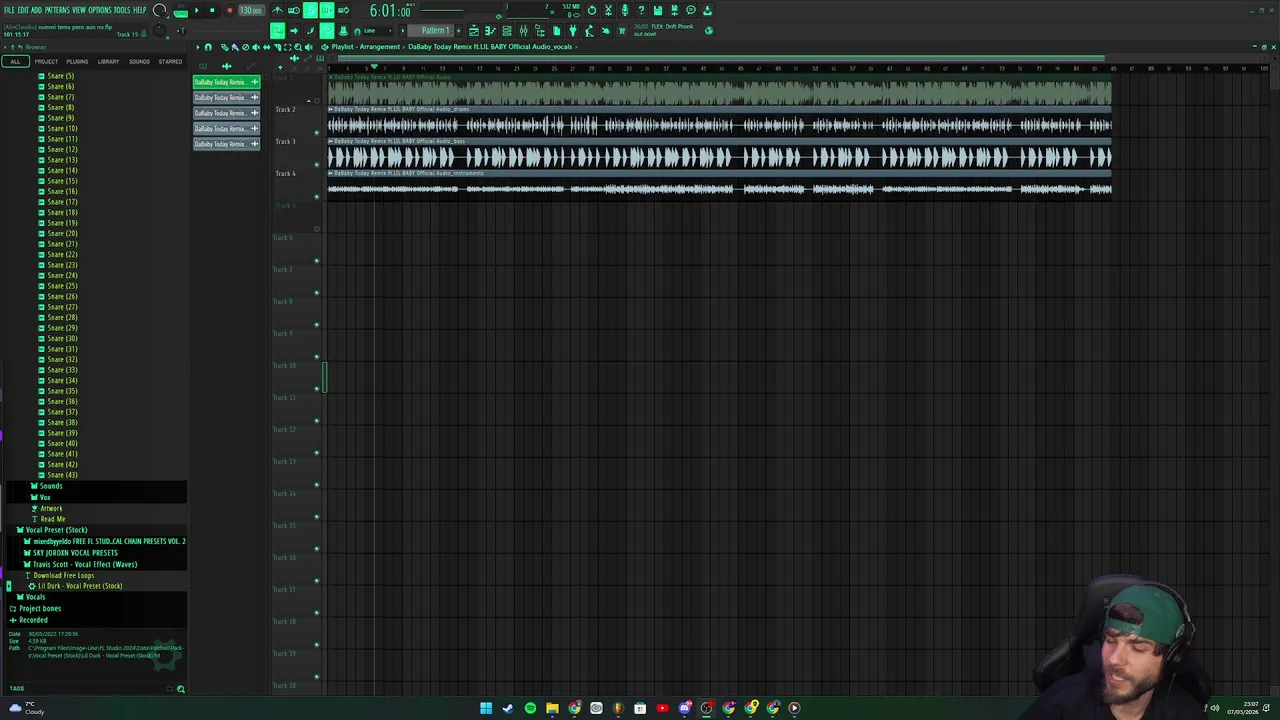Open the FILE menu
The height and width of the screenshot is (720, 1280).
(x=9, y=10)
